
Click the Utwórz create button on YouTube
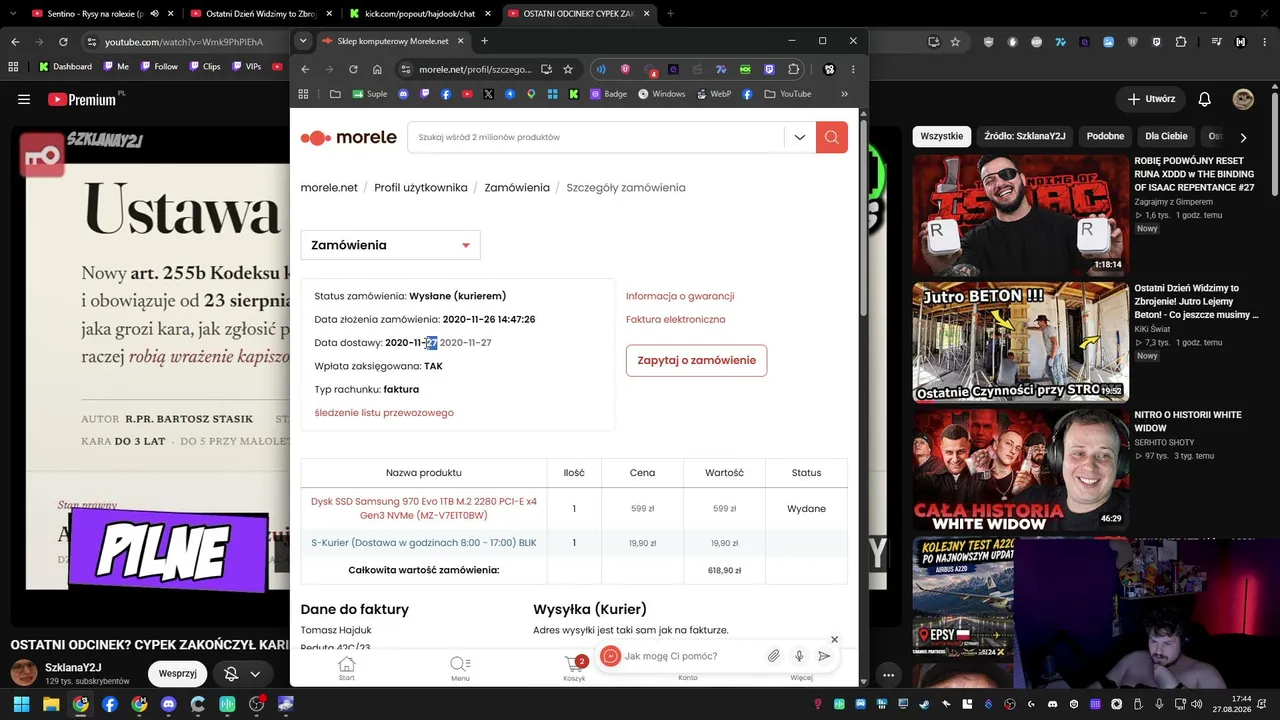1151,99
